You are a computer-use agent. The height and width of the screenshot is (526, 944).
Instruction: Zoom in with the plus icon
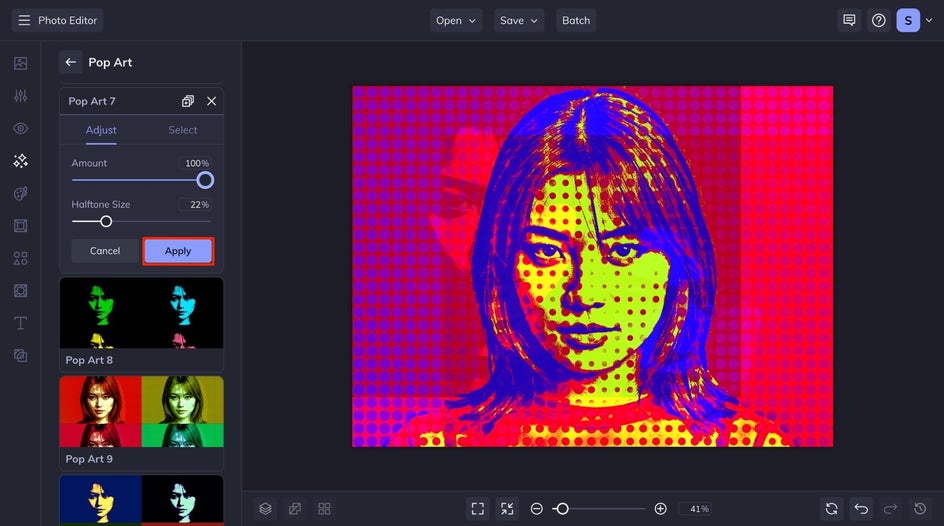tap(660, 509)
